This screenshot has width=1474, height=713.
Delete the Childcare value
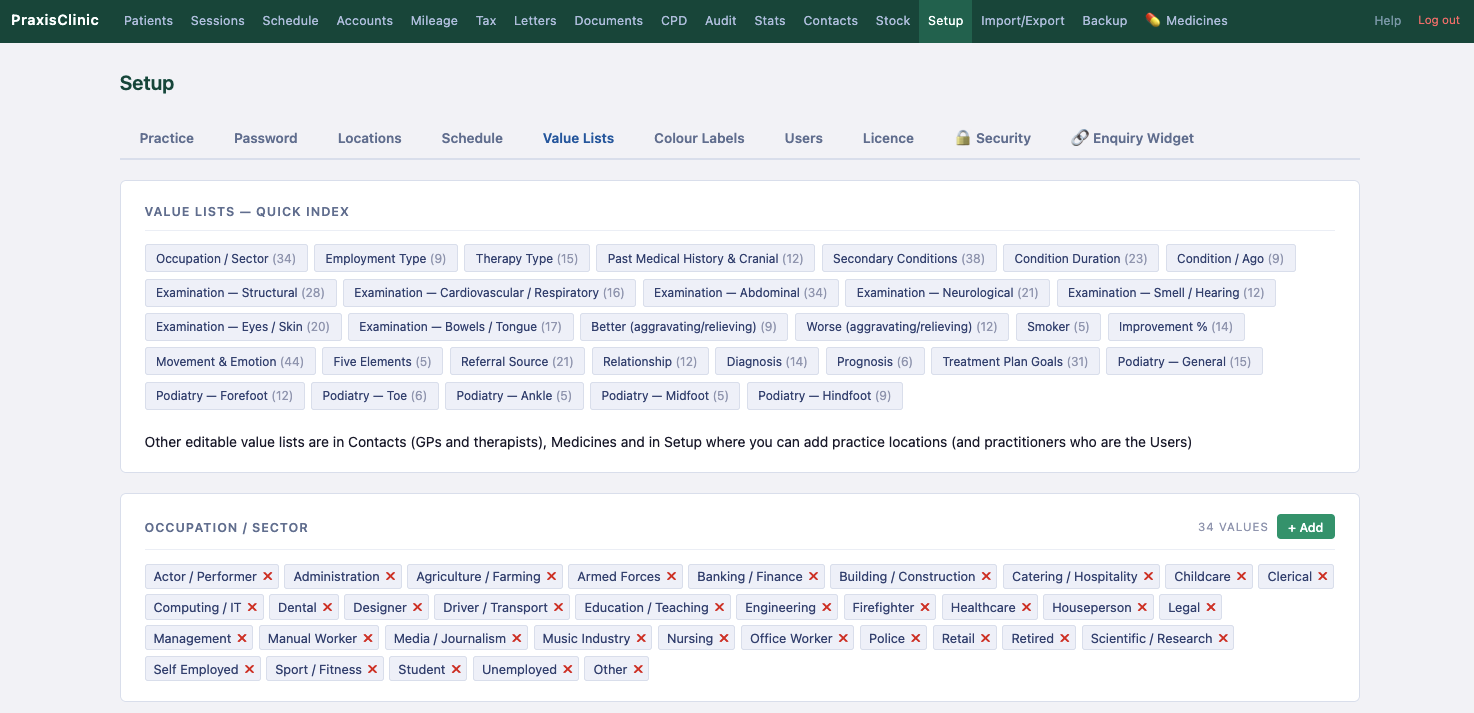click(1241, 577)
